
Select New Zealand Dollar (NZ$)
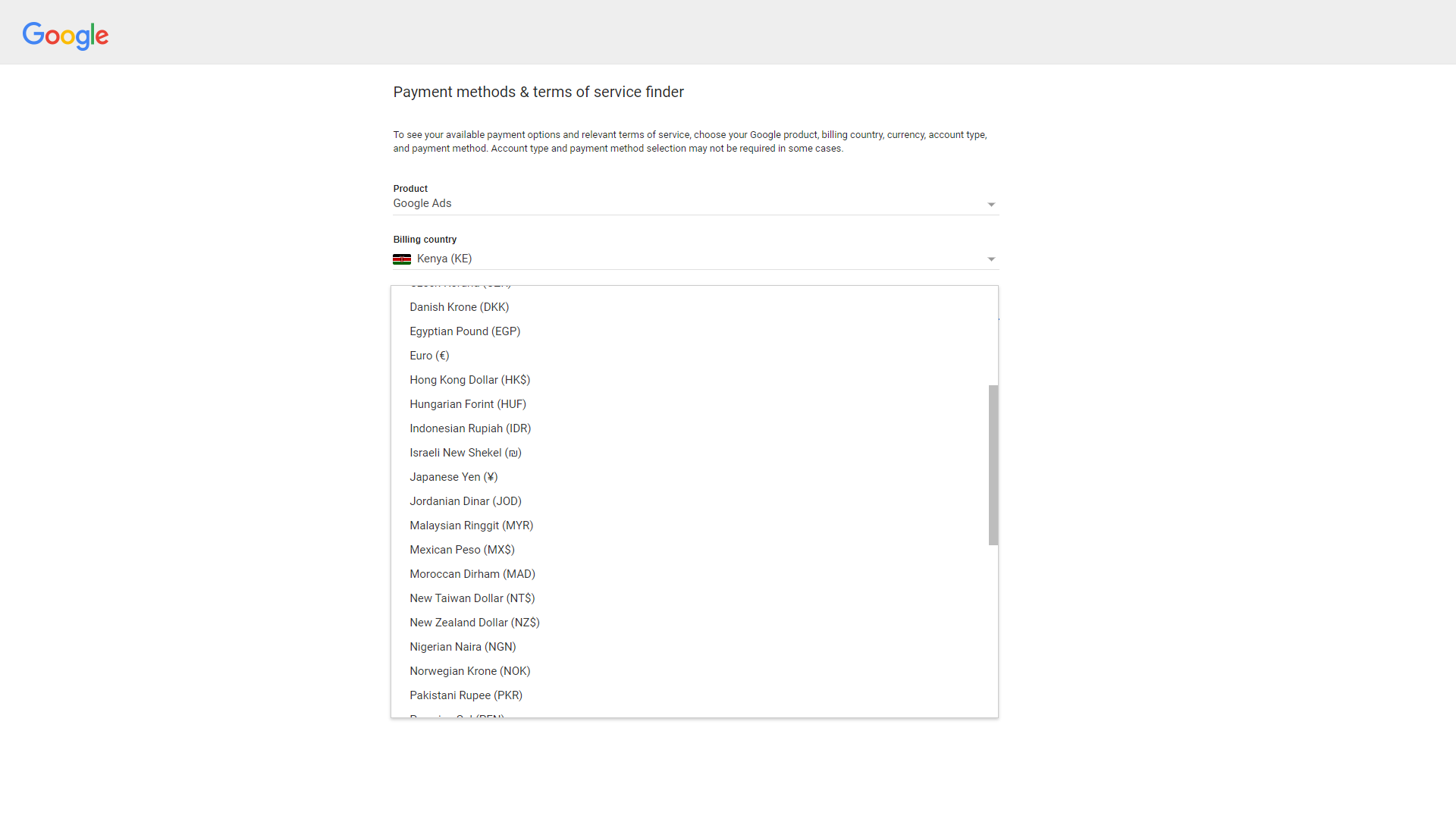[x=474, y=623]
